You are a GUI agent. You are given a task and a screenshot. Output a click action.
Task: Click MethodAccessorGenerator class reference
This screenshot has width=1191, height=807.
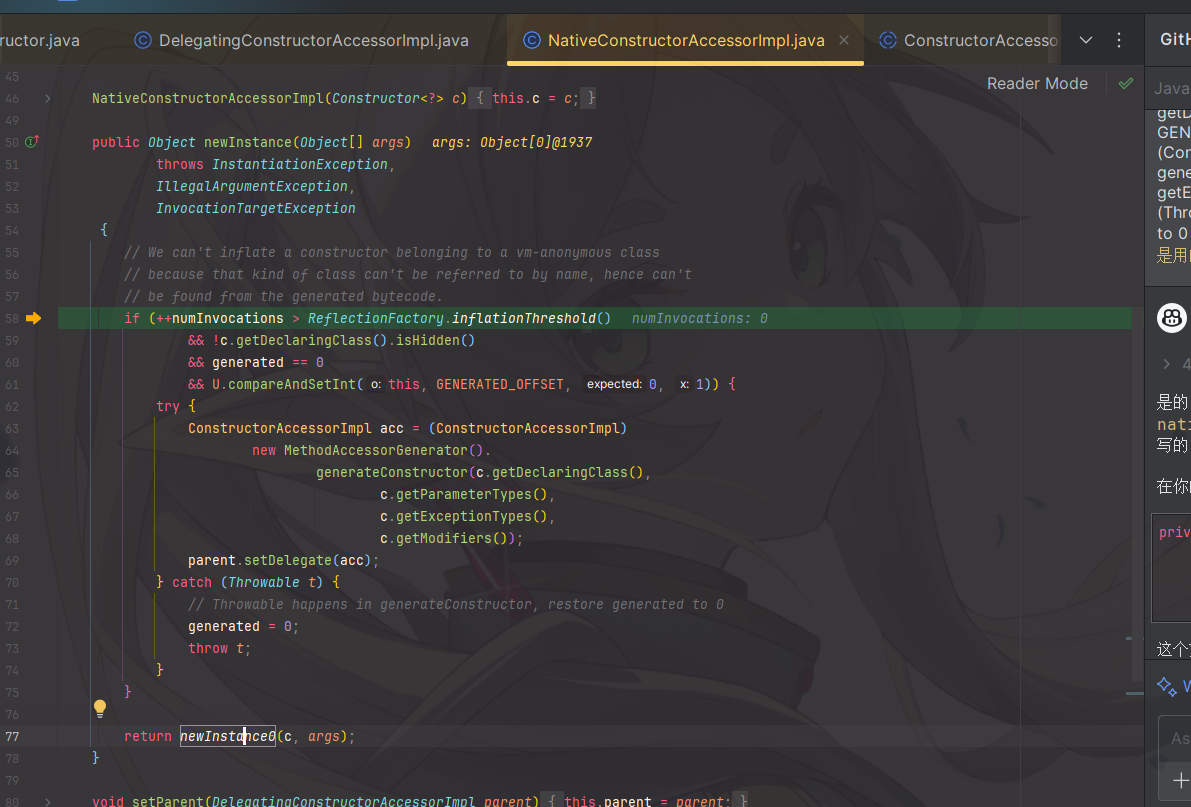click(375, 450)
